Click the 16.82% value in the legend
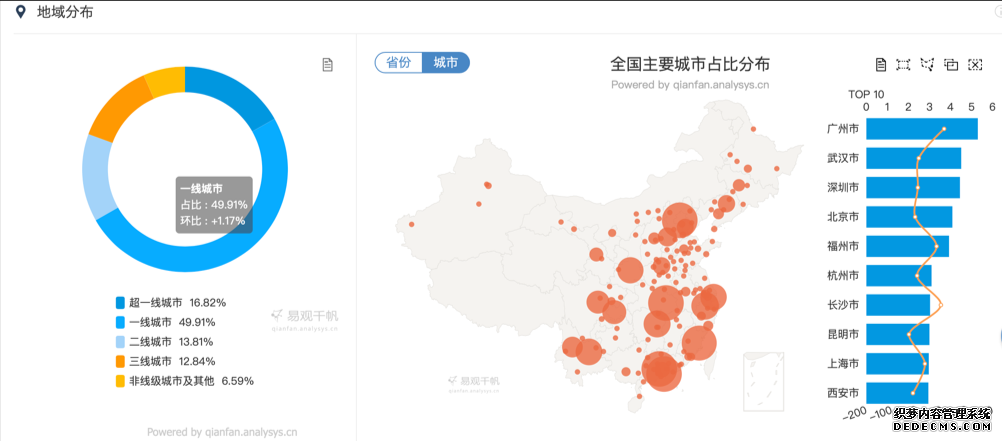The width and height of the screenshot is (1002, 441). pos(208,303)
